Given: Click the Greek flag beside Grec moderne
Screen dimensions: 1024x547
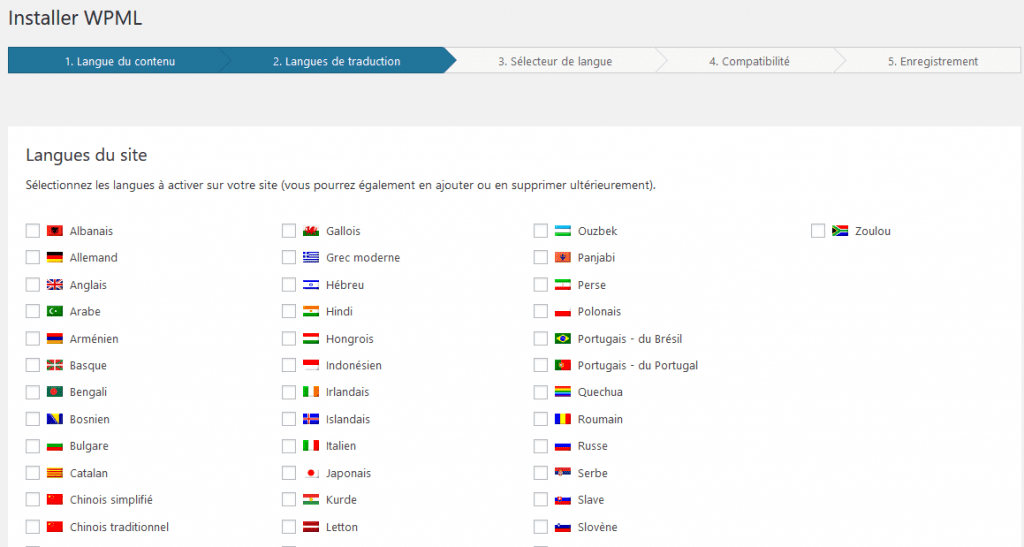Looking at the screenshot, I should coord(311,258).
